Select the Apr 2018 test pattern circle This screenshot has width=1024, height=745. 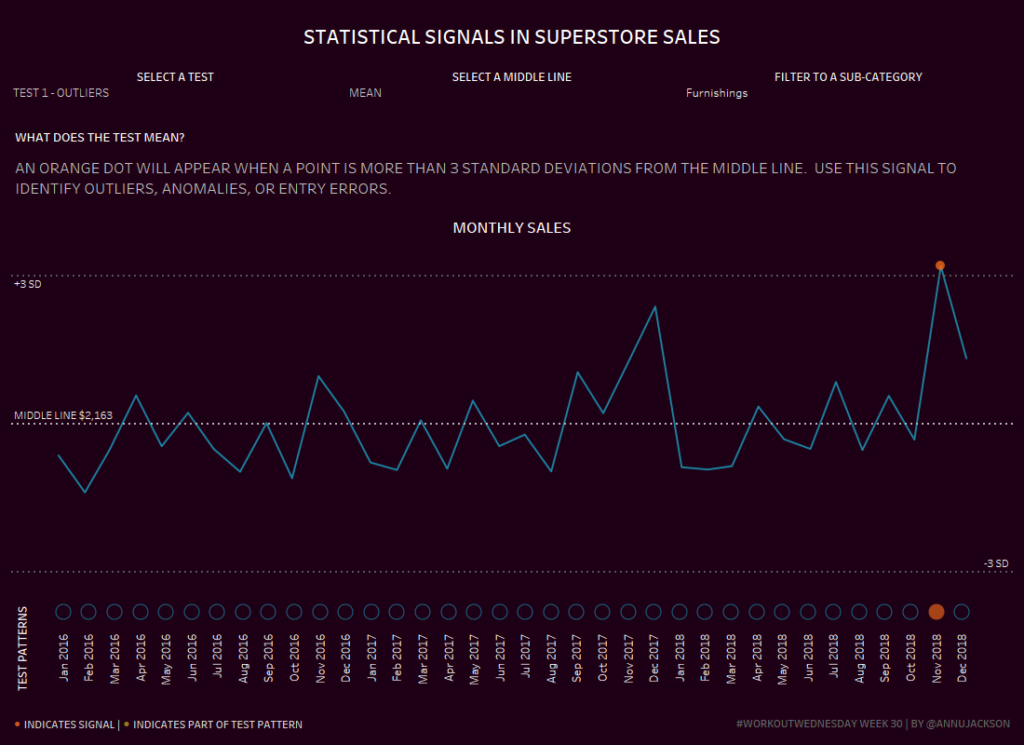click(x=756, y=612)
